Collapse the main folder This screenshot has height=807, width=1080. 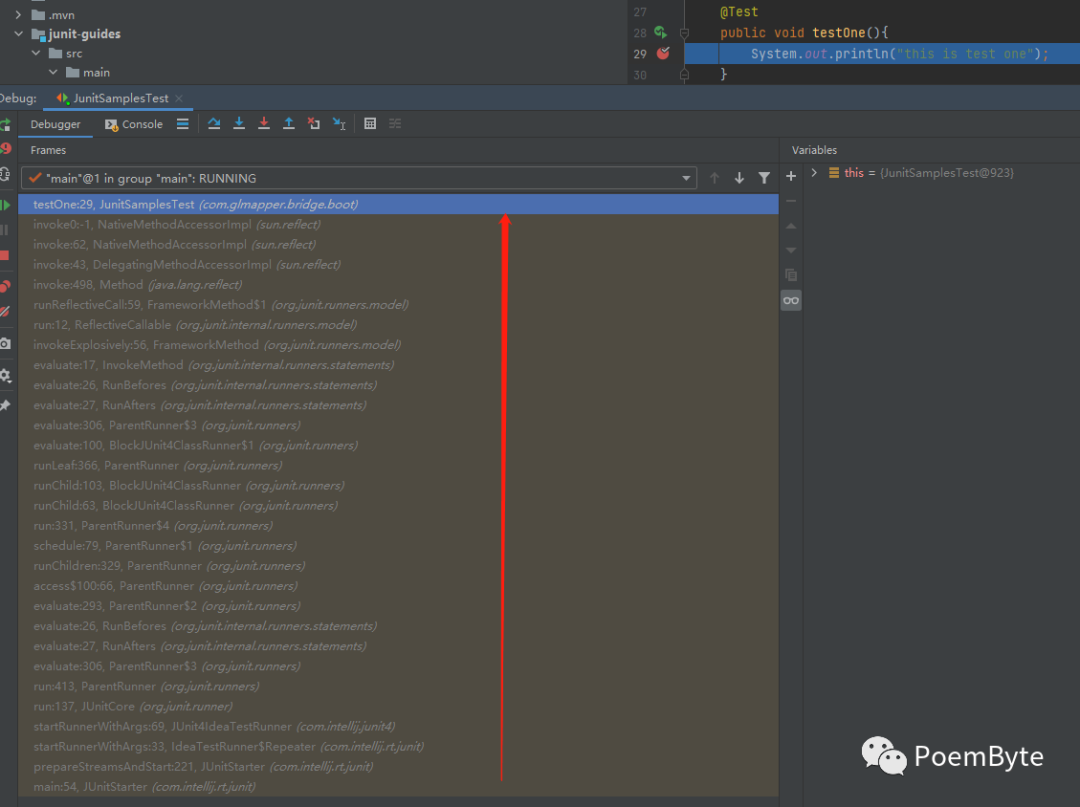(53, 72)
